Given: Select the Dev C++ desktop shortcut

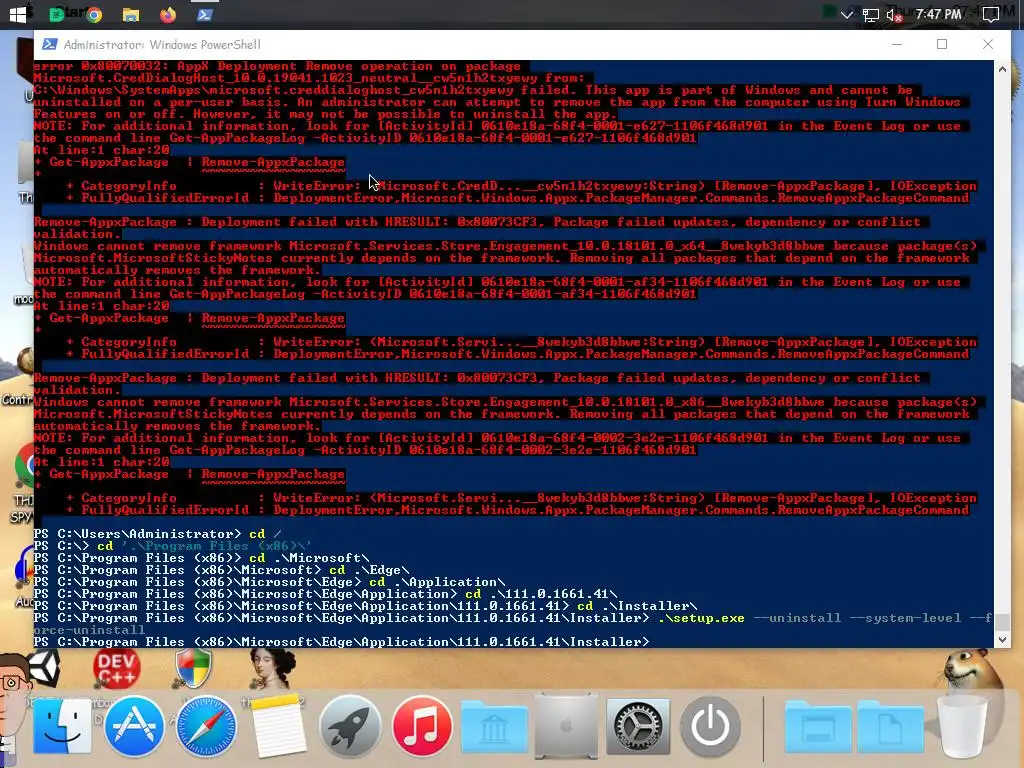Looking at the screenshot, I should click(117, 667).
